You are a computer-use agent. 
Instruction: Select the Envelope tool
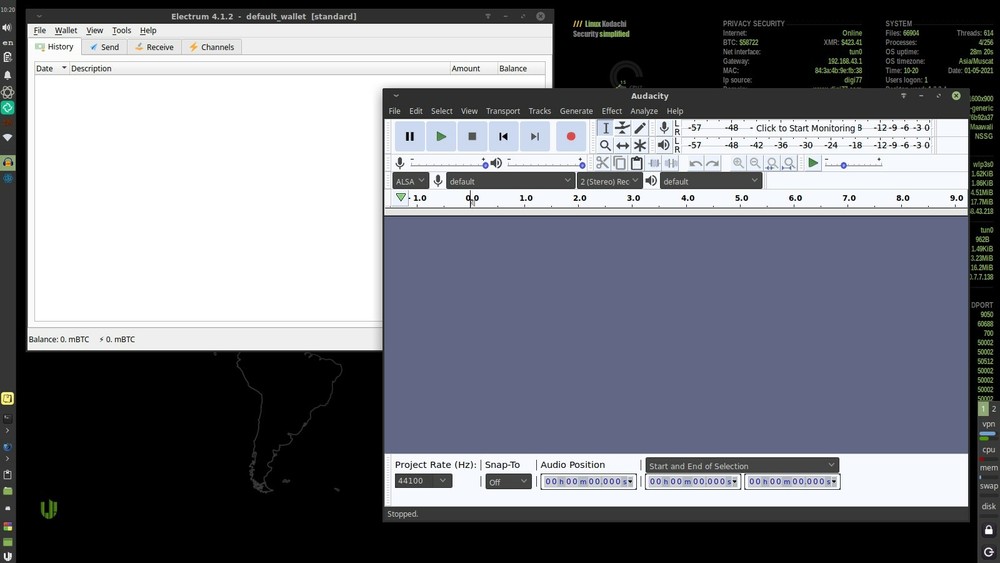click(x=622, y=128)
